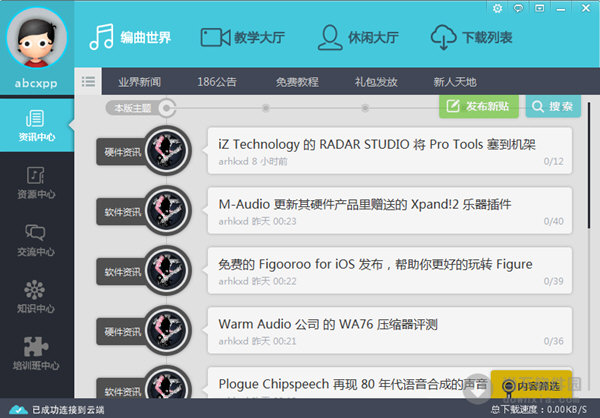Screen dimensions: 600x418
Task: Switch to the 免费教程 tab
Action: pyautogui.click(x=297, y=82)
